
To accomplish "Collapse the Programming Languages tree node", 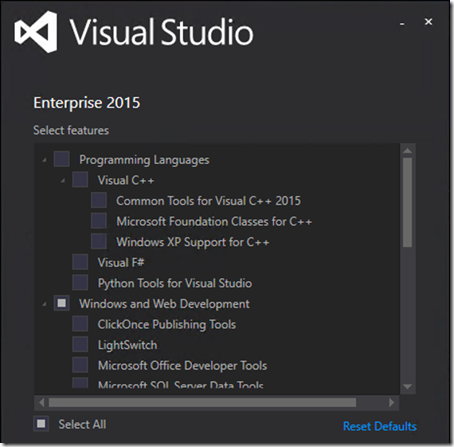I will pyautogui.click(x=44, y=161).
